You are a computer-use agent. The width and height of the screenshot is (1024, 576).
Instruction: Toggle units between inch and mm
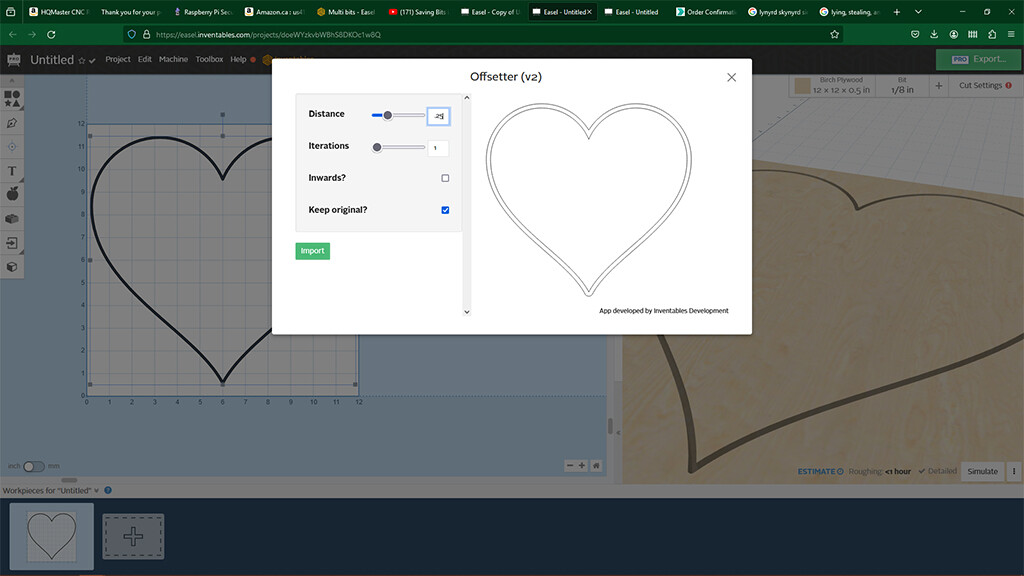click(34, 466)
